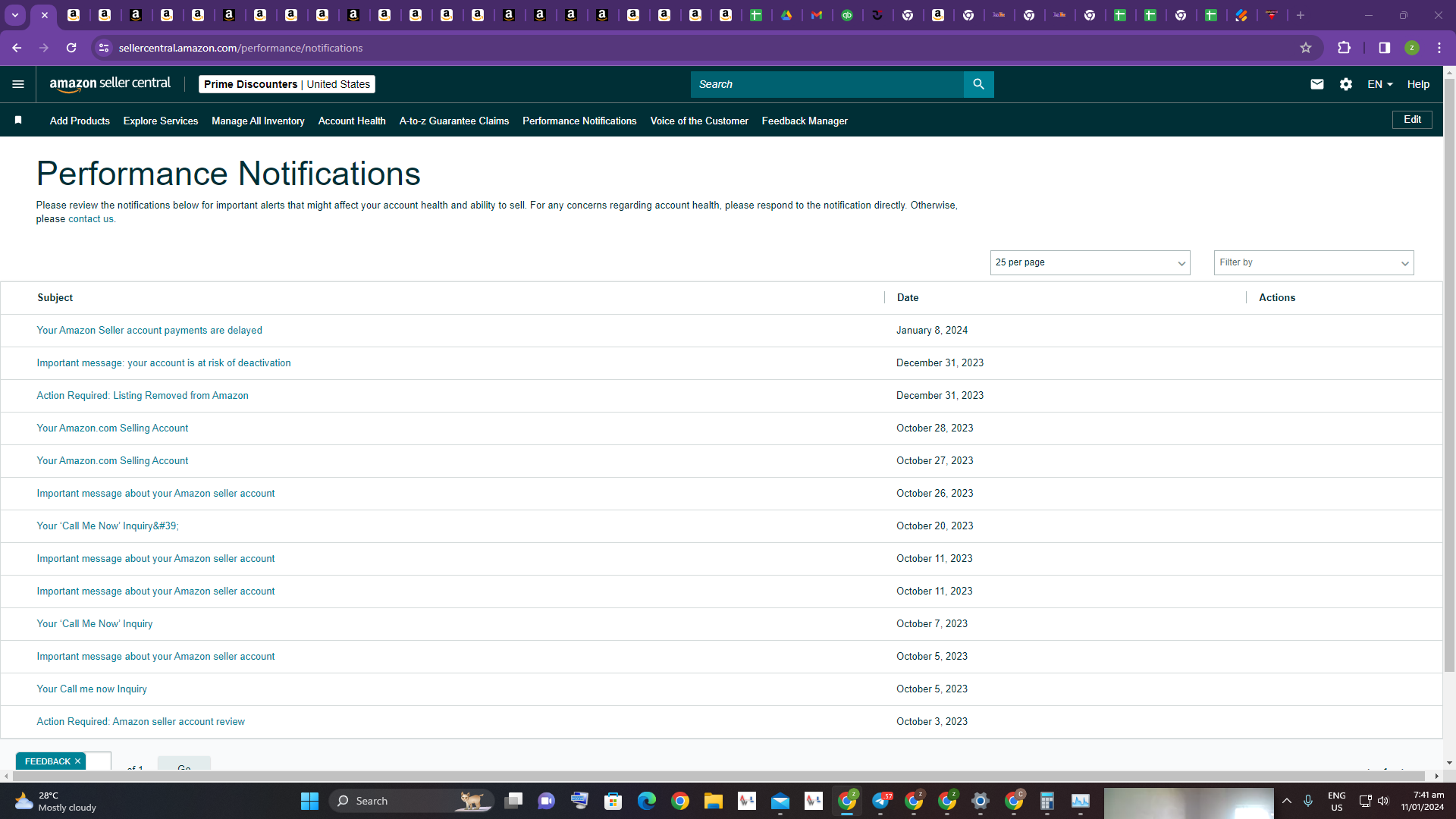The width and height of the screenshot is (1456, 819).
Task: Open the Chrome three-dot menu
Action: (x=1439, y=48)
